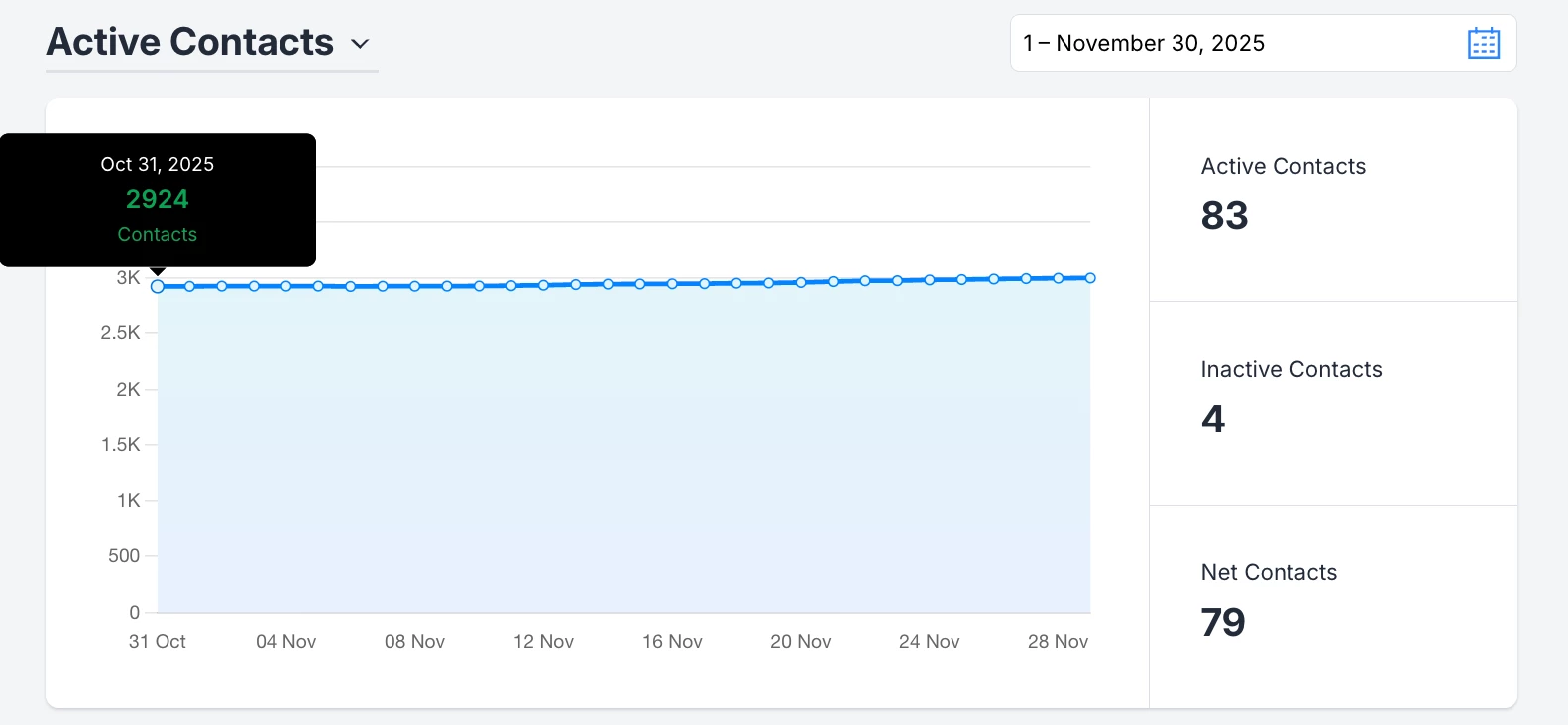1568x725 pixels.
Task: Click the 20 Nov x-axis label
Action: coord(800,642)
